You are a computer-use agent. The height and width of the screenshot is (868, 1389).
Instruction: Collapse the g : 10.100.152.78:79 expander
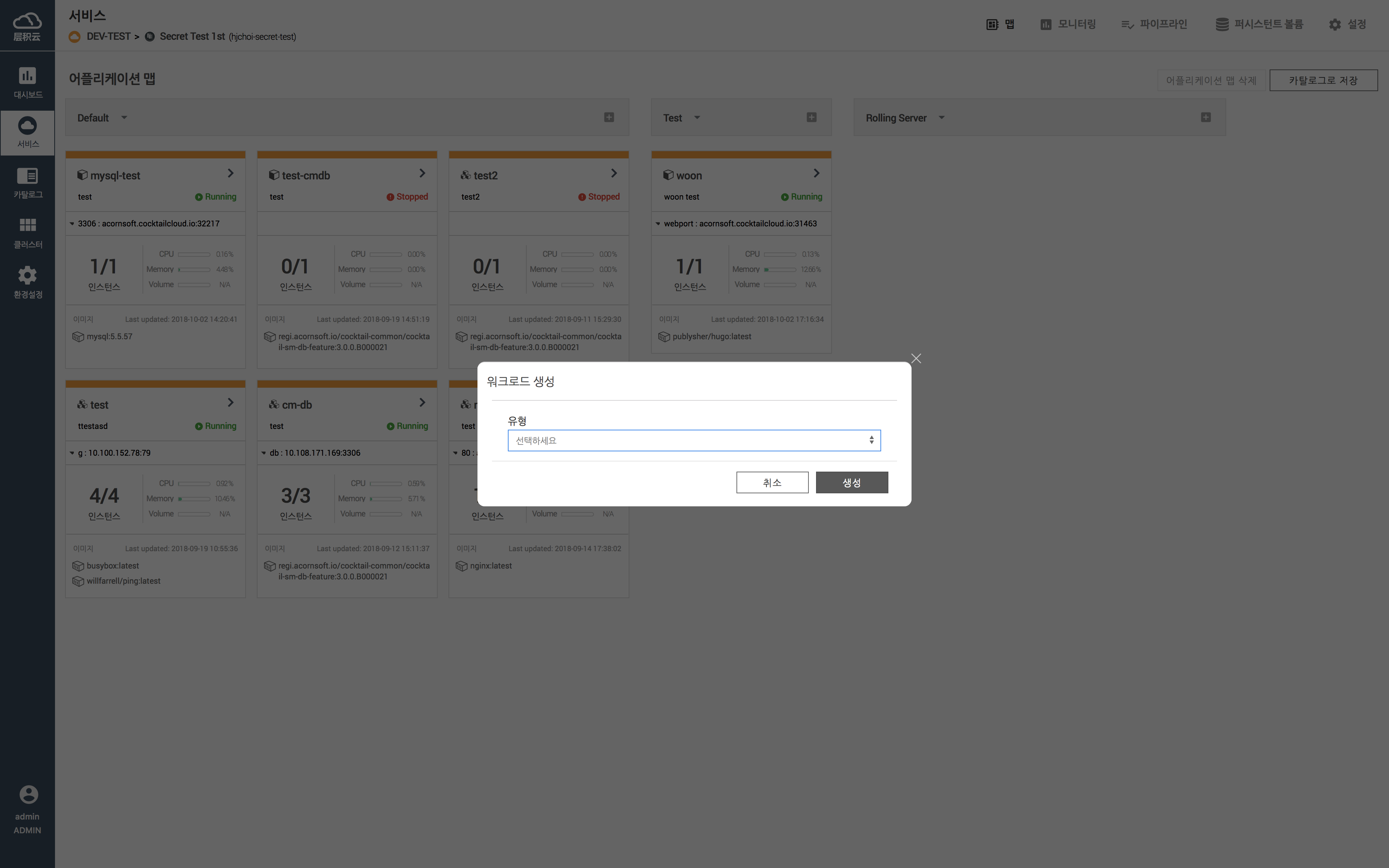click(x=72, y=453)
